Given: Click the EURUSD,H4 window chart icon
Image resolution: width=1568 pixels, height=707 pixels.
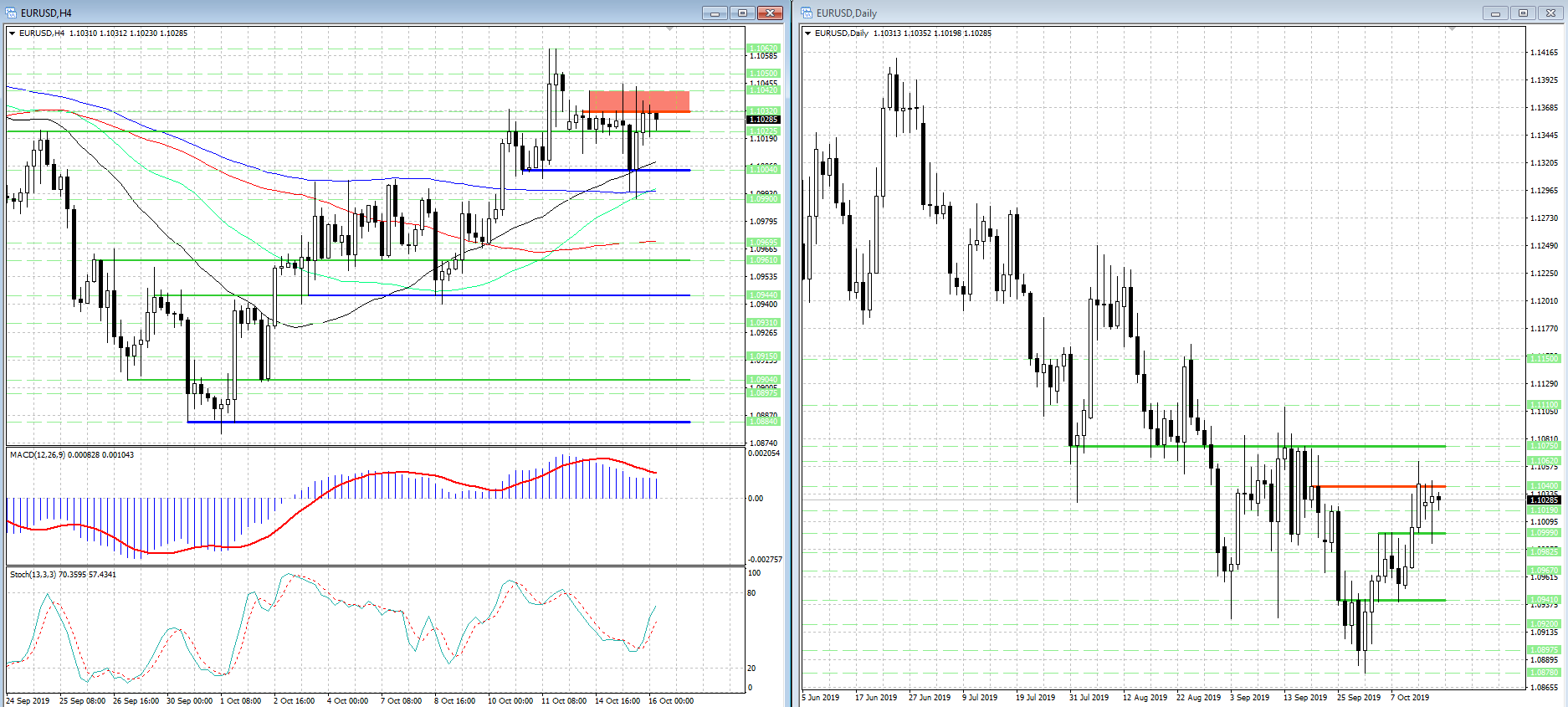Looking at the screenshot, I should pos(12,13).
